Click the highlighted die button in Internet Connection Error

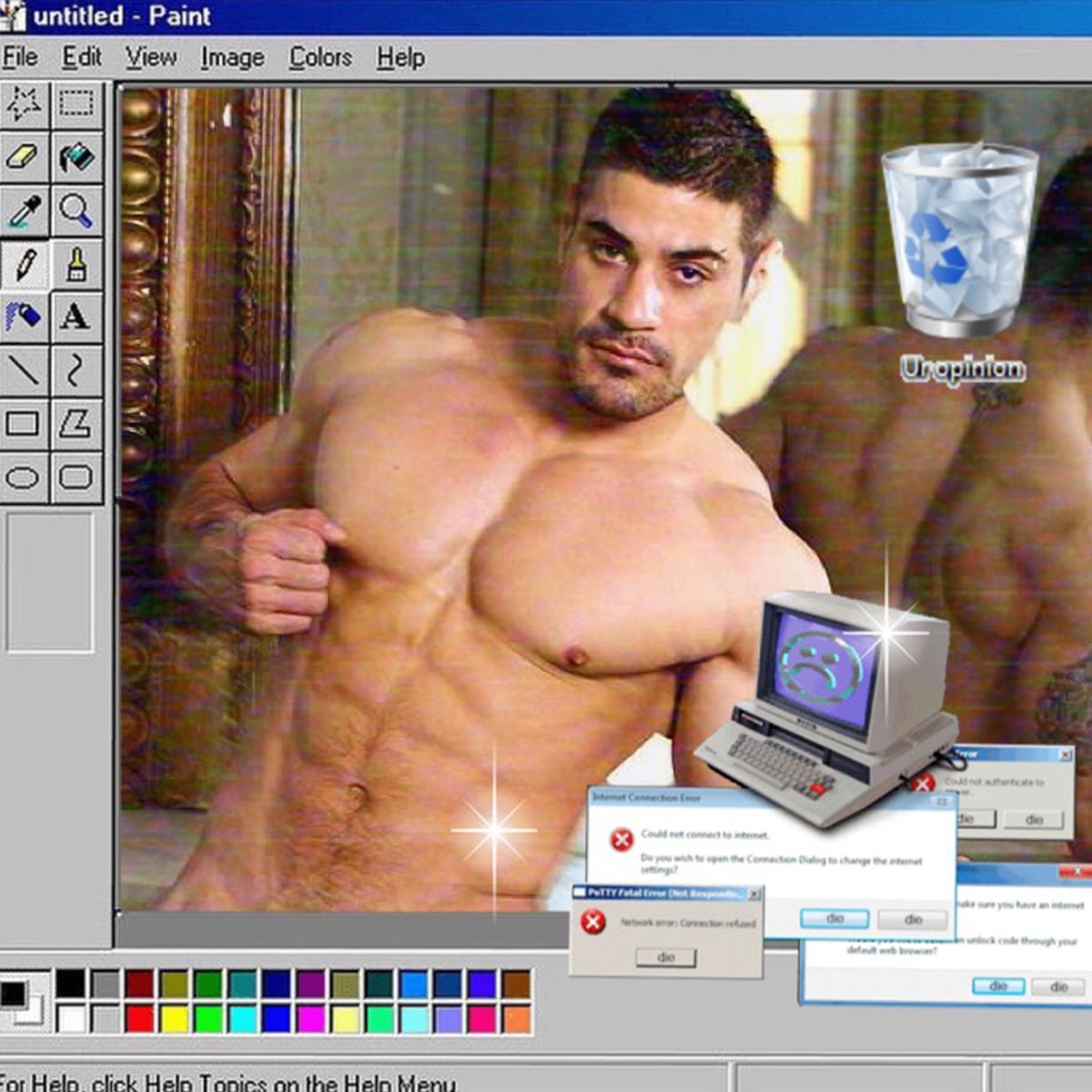(x=834, y=919)
